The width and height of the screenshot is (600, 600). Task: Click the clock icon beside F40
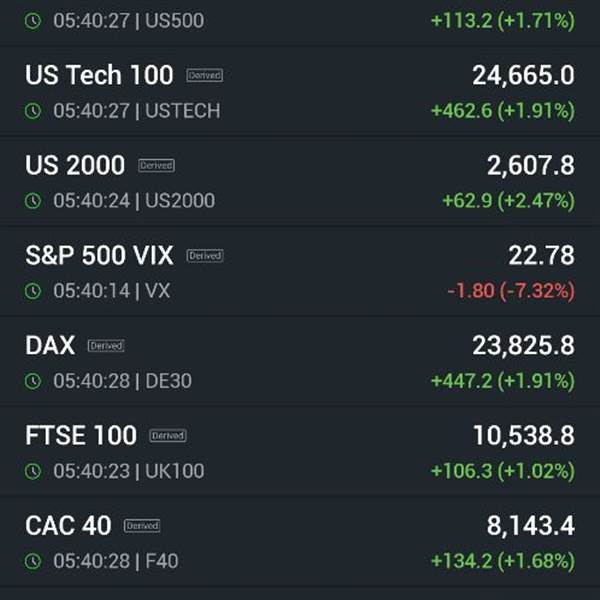click(x=33, y=561)
